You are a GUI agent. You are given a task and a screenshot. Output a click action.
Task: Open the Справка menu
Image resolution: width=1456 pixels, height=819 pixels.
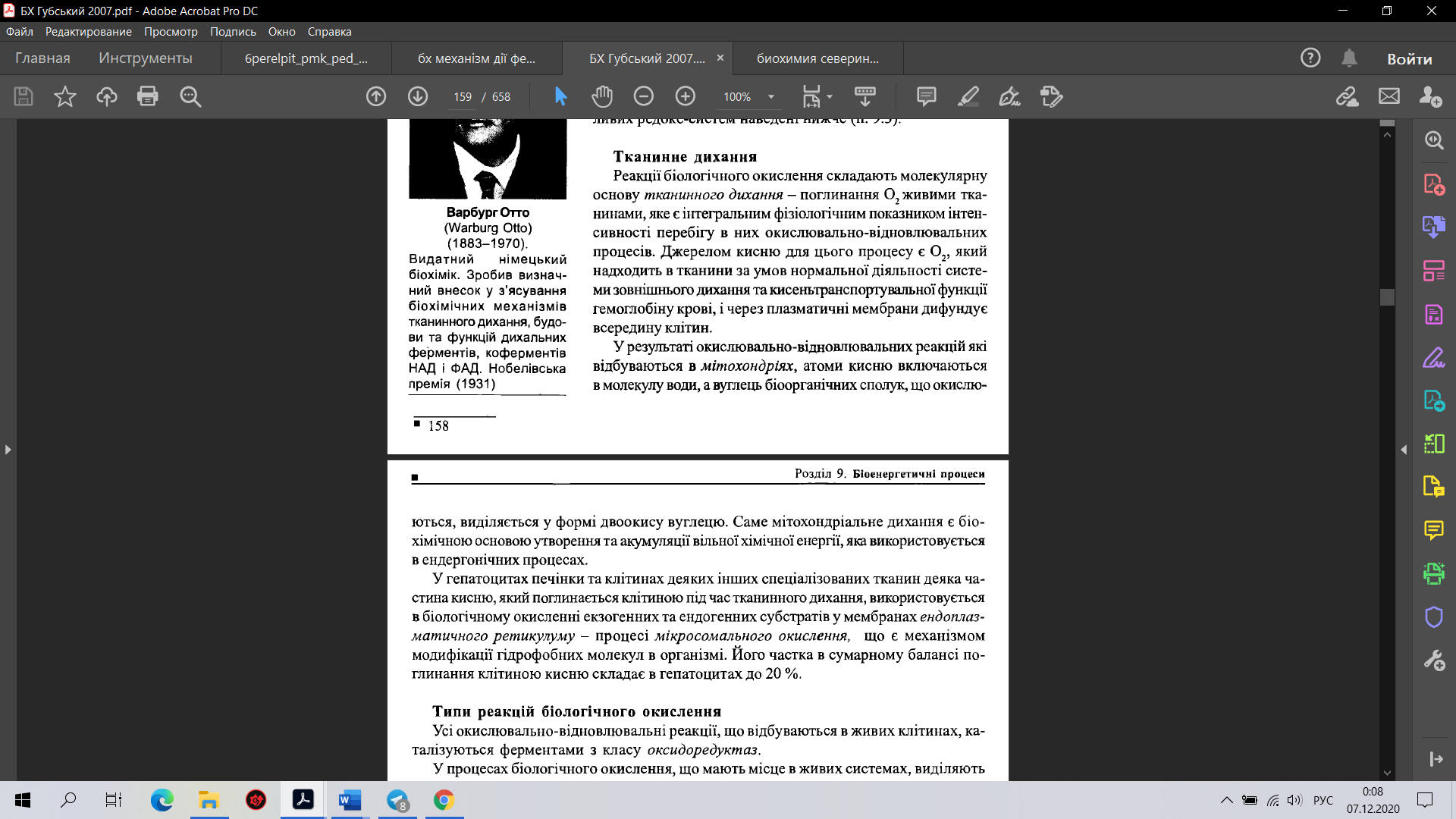329,32
